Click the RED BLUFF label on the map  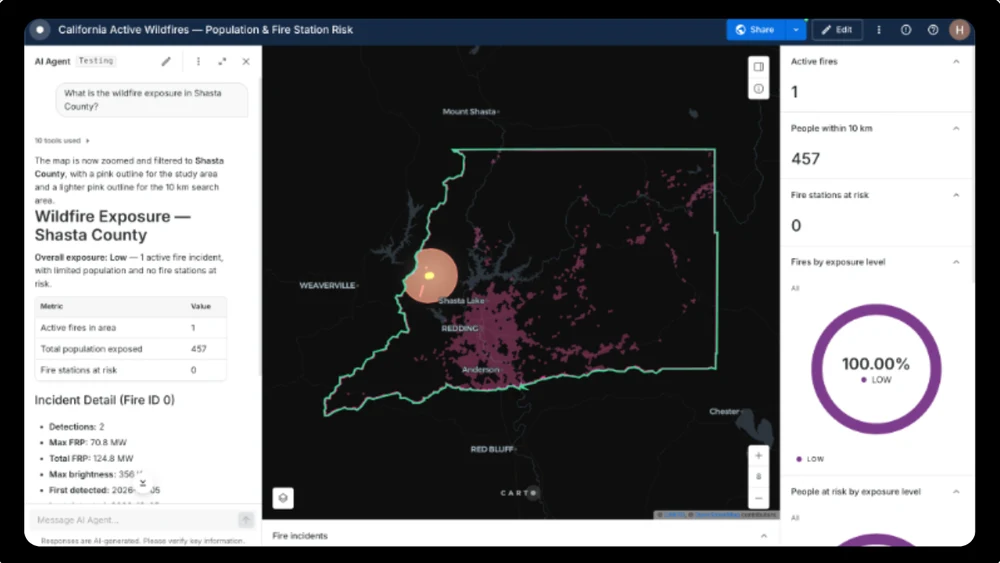[x=492, y=449]
